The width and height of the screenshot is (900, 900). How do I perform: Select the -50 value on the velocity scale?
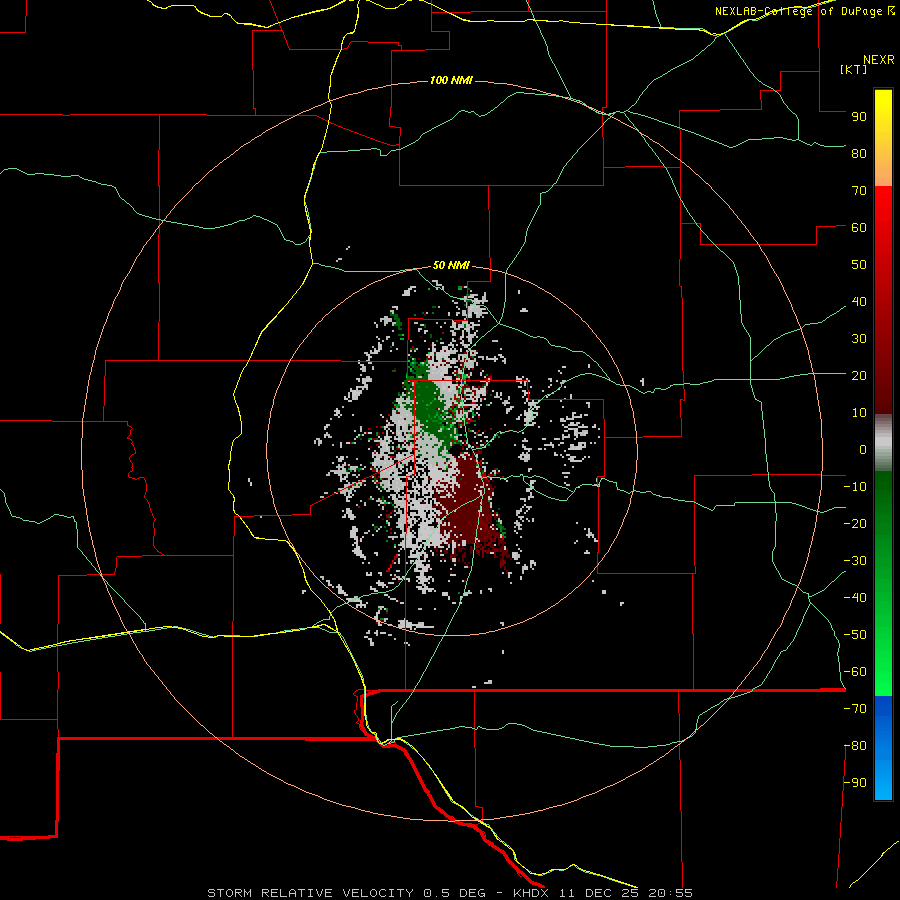tap(855, 635)
